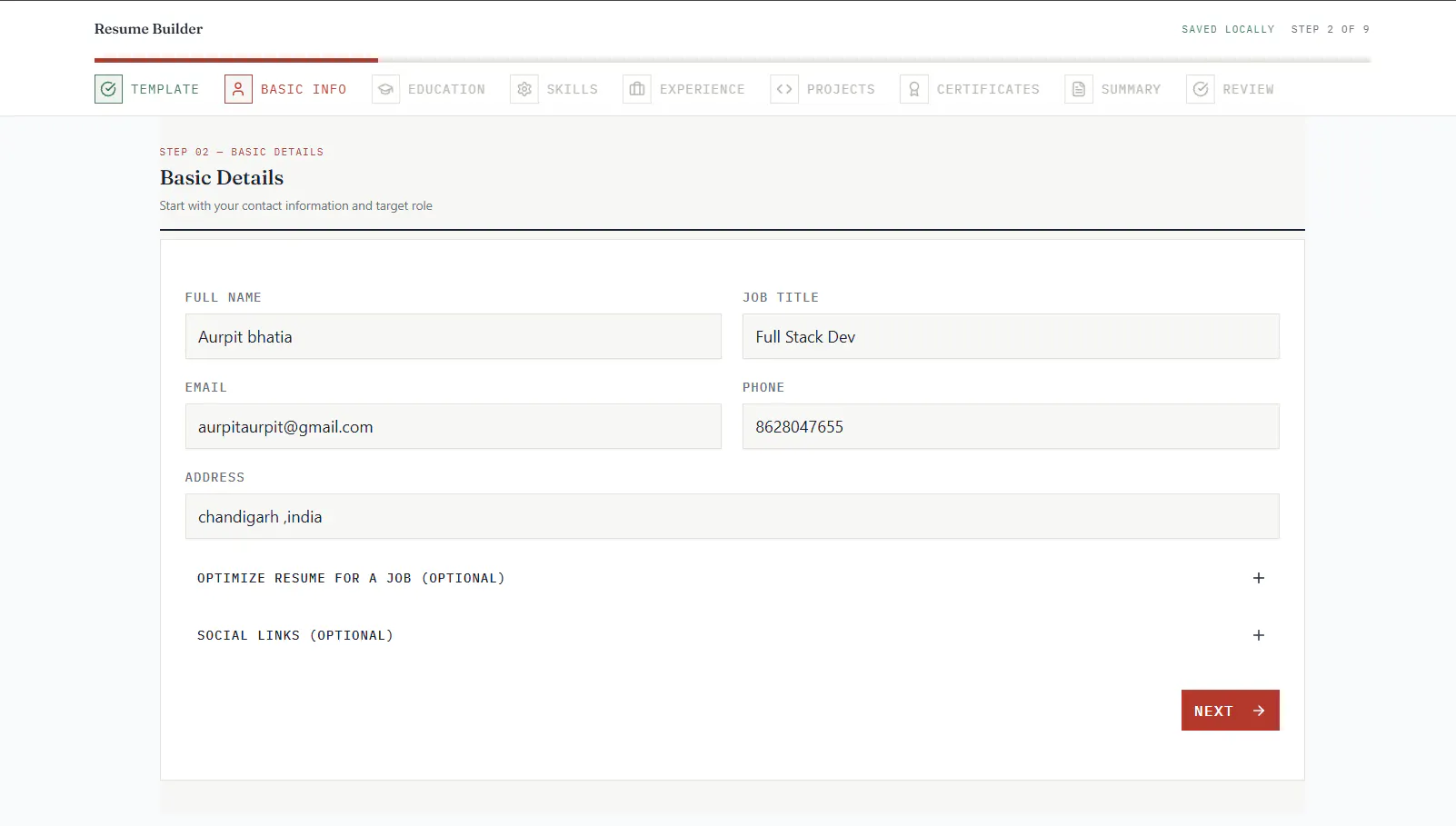Click the Template step checkmark icon
The width and height of the screenshot is (1456, 826).
[x=108, y=89]
